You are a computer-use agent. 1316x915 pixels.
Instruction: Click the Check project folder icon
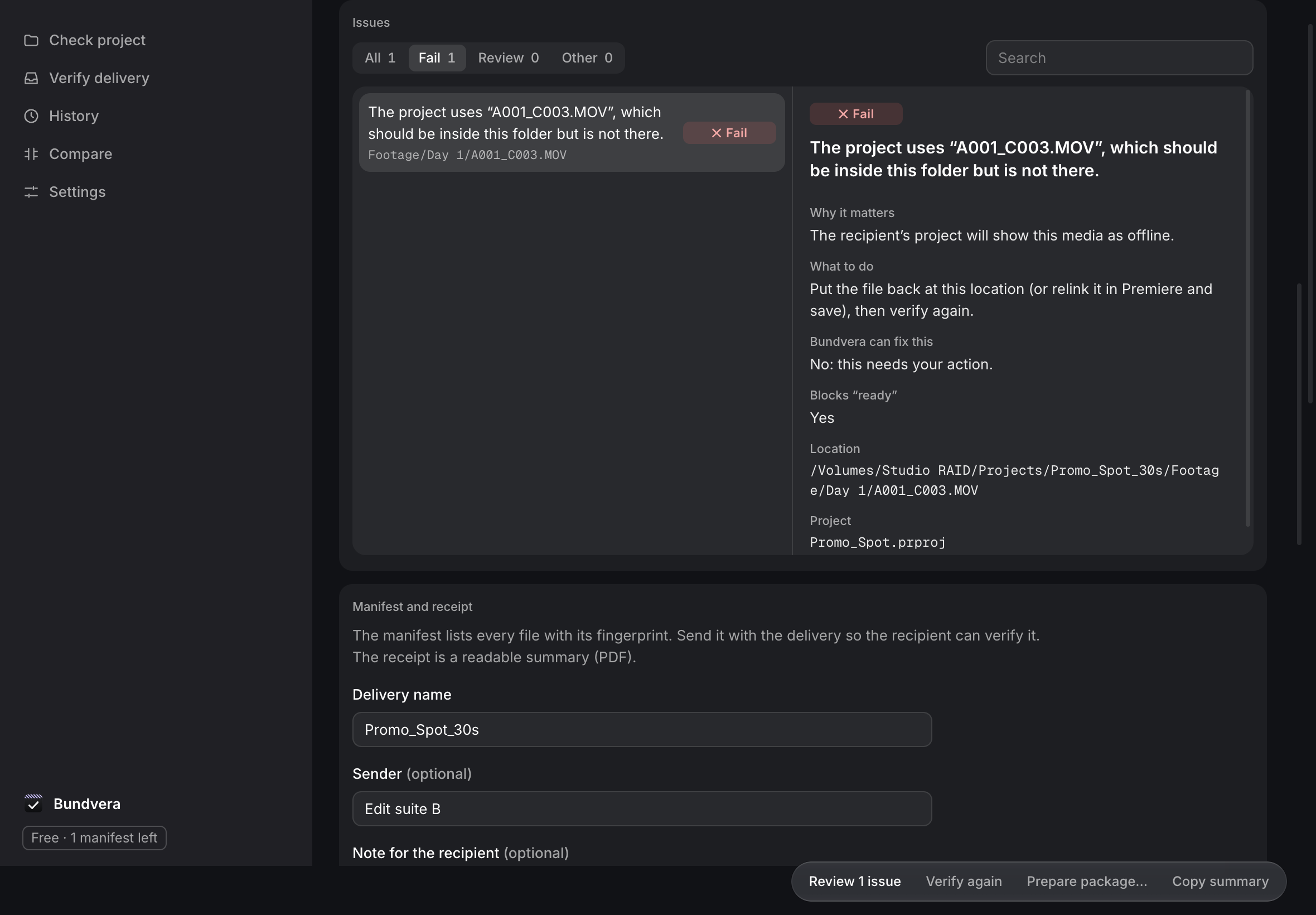(x=31, y=40)
